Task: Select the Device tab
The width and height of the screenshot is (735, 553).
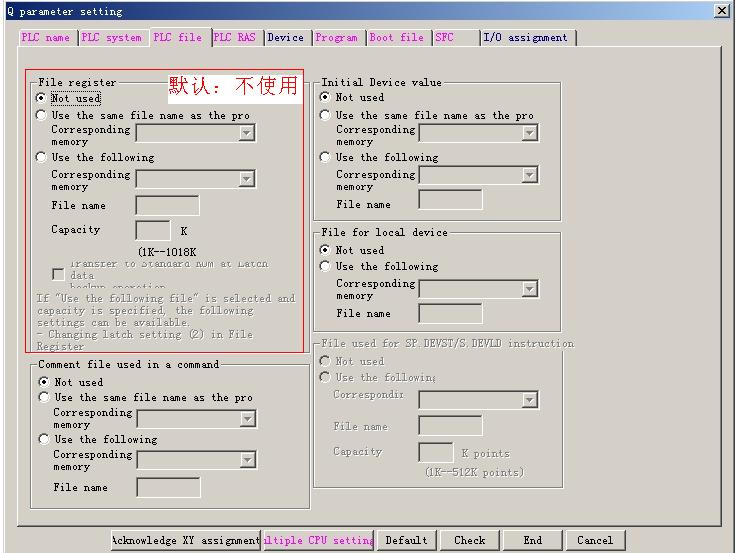Action: [285, 38]
